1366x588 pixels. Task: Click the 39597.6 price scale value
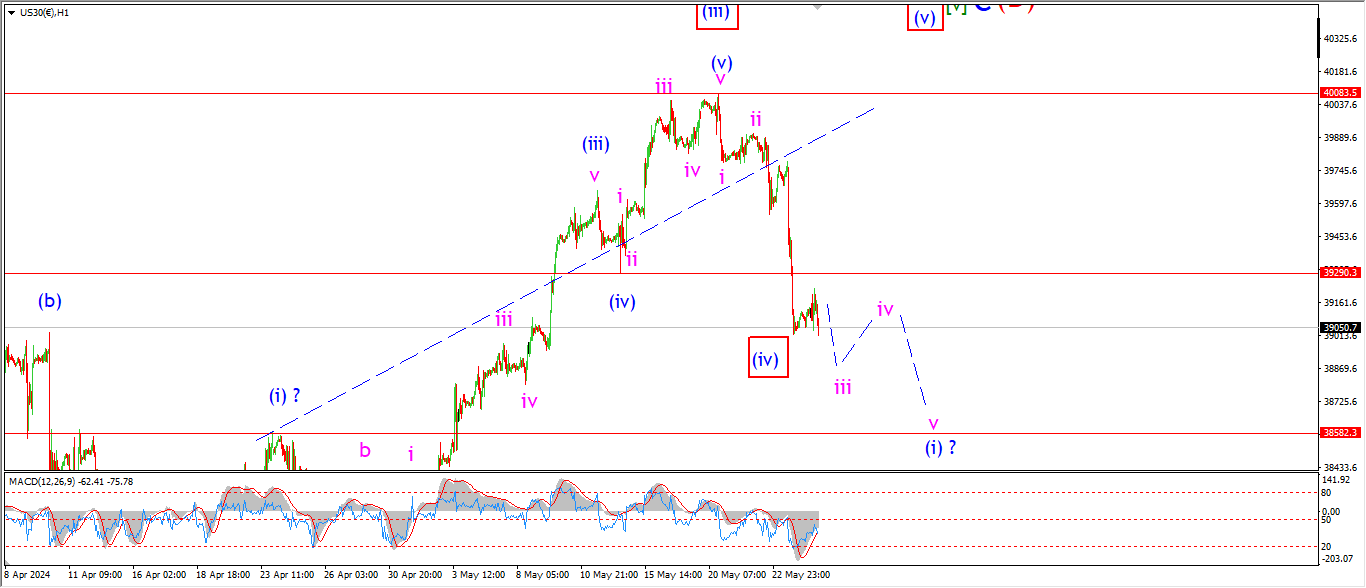tap(1340, 204)
